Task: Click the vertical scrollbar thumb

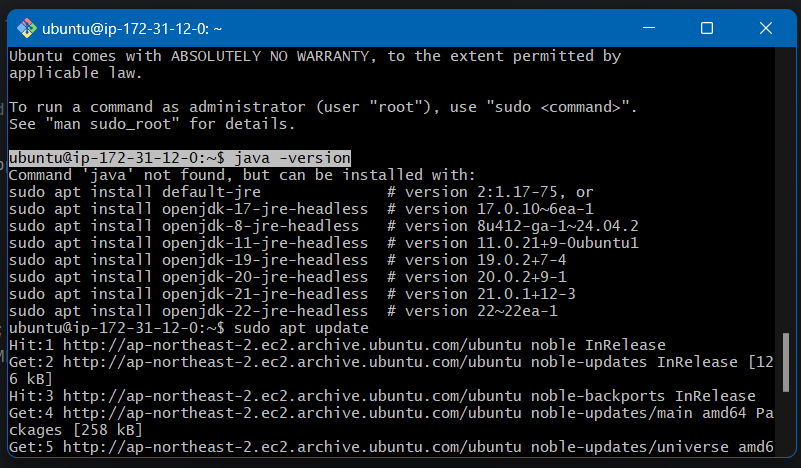Action: pos(786,362)
